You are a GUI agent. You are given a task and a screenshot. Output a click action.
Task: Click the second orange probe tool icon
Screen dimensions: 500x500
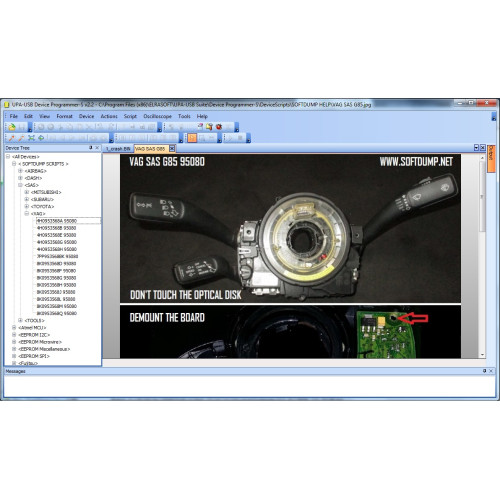22,138
